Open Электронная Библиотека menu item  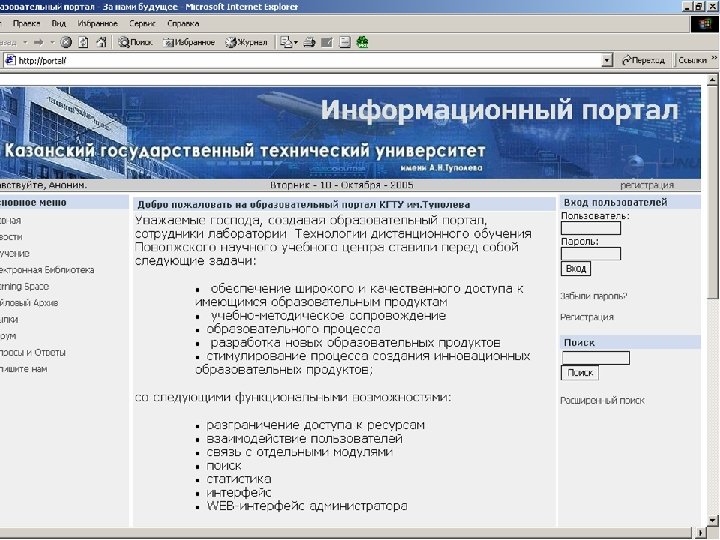(46, 270)
